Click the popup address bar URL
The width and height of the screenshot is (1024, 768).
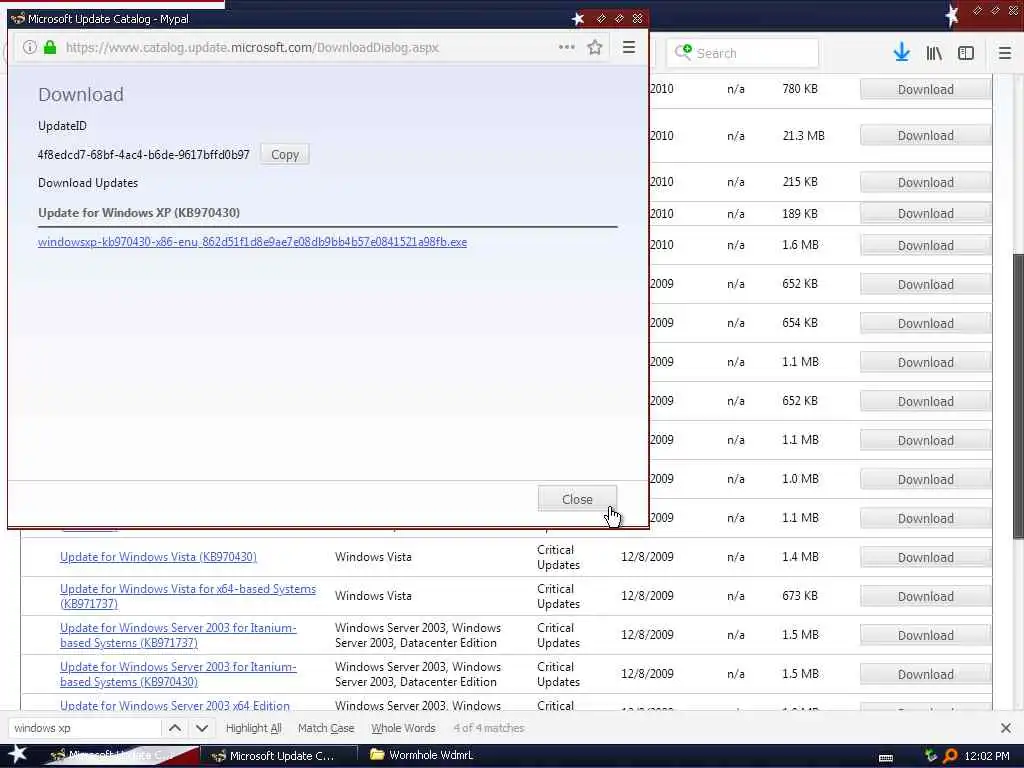point(252,47)
